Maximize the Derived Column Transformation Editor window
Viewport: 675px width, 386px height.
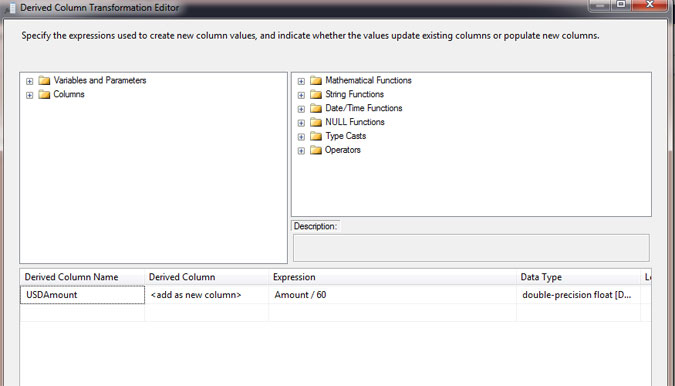621,5
